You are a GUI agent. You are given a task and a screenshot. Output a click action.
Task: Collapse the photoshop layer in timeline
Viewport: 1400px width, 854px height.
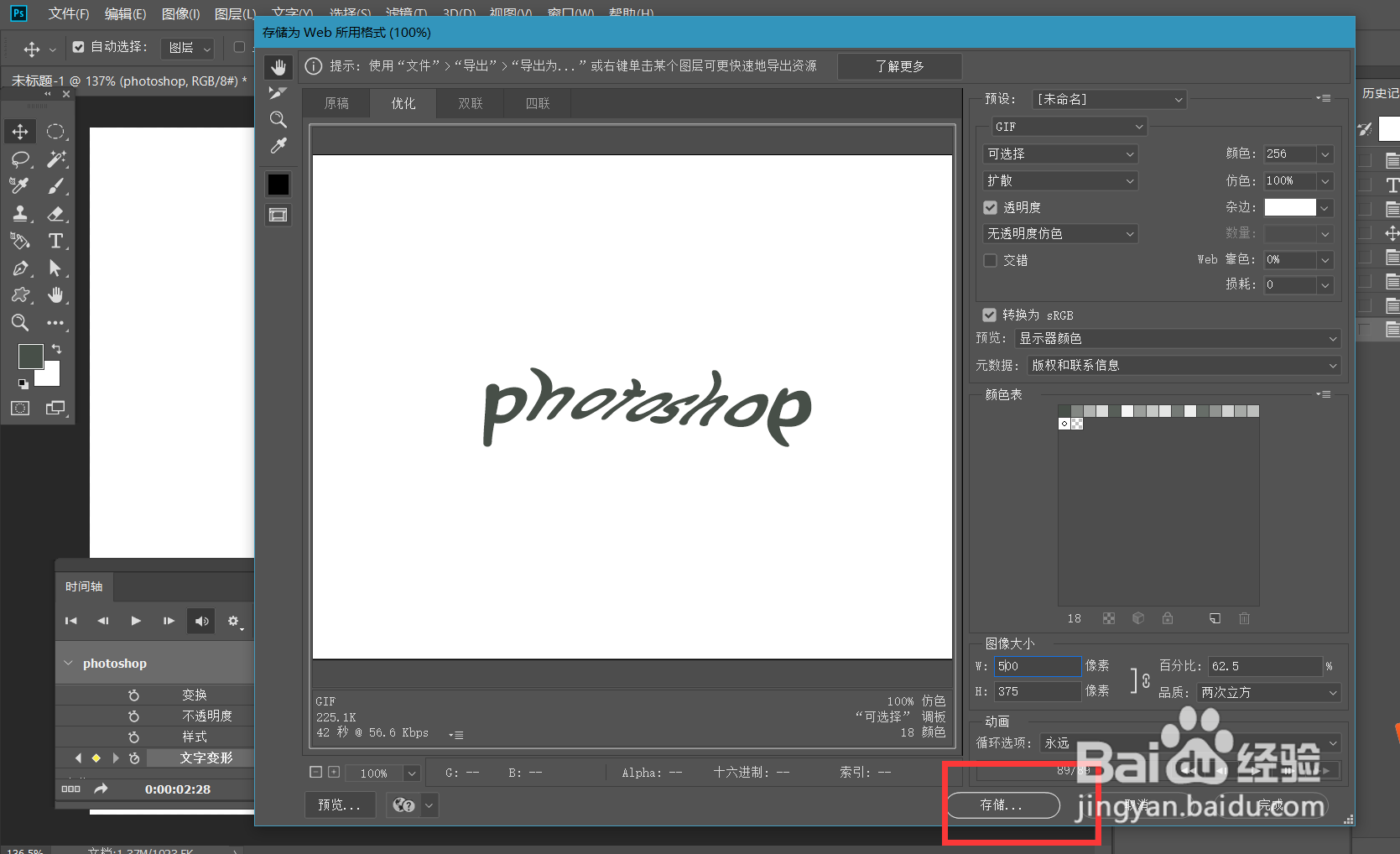click(x=69, y=664)
